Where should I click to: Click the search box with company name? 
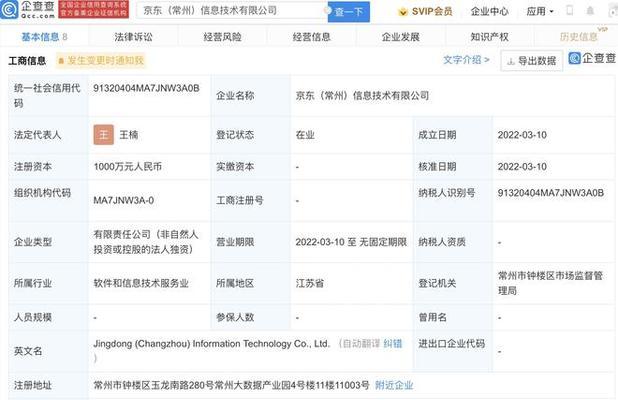(233, 11)
